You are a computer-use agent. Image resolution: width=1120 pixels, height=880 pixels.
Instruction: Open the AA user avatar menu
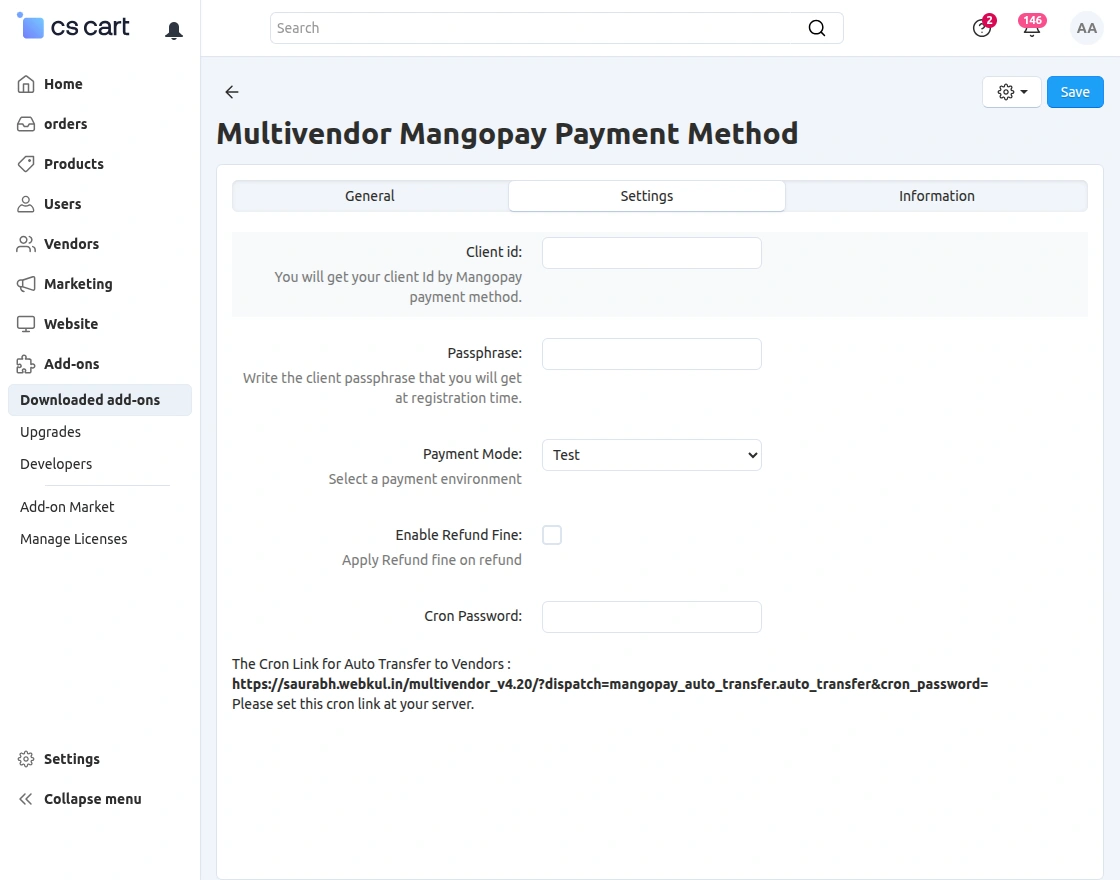[x=1086, y=28]
